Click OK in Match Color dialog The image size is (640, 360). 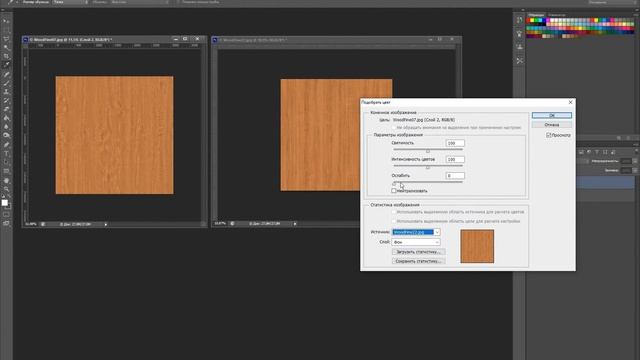(552, 116)
